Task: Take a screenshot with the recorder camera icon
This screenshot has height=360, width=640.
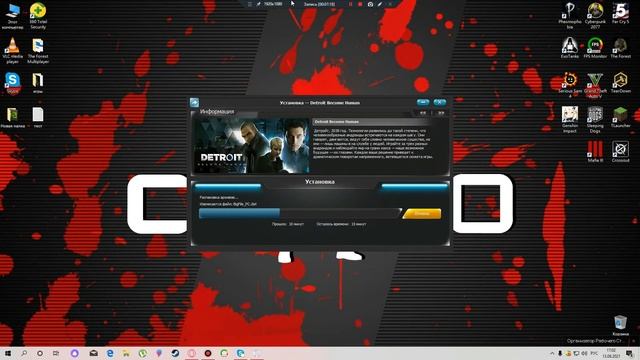Action: pyautogui.click(x=370, y=4)
